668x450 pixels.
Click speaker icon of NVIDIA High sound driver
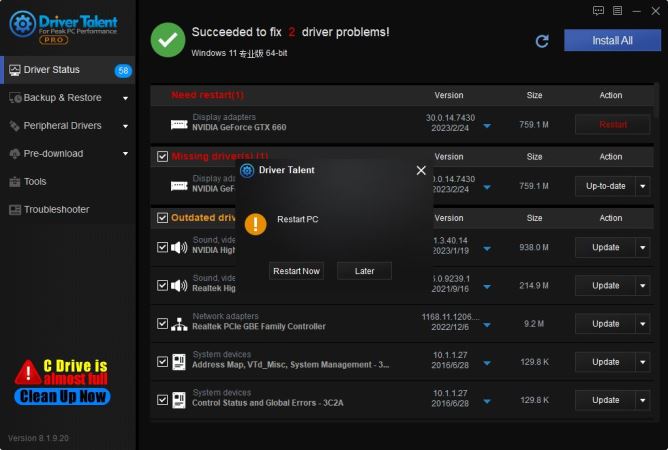point(179,247)
